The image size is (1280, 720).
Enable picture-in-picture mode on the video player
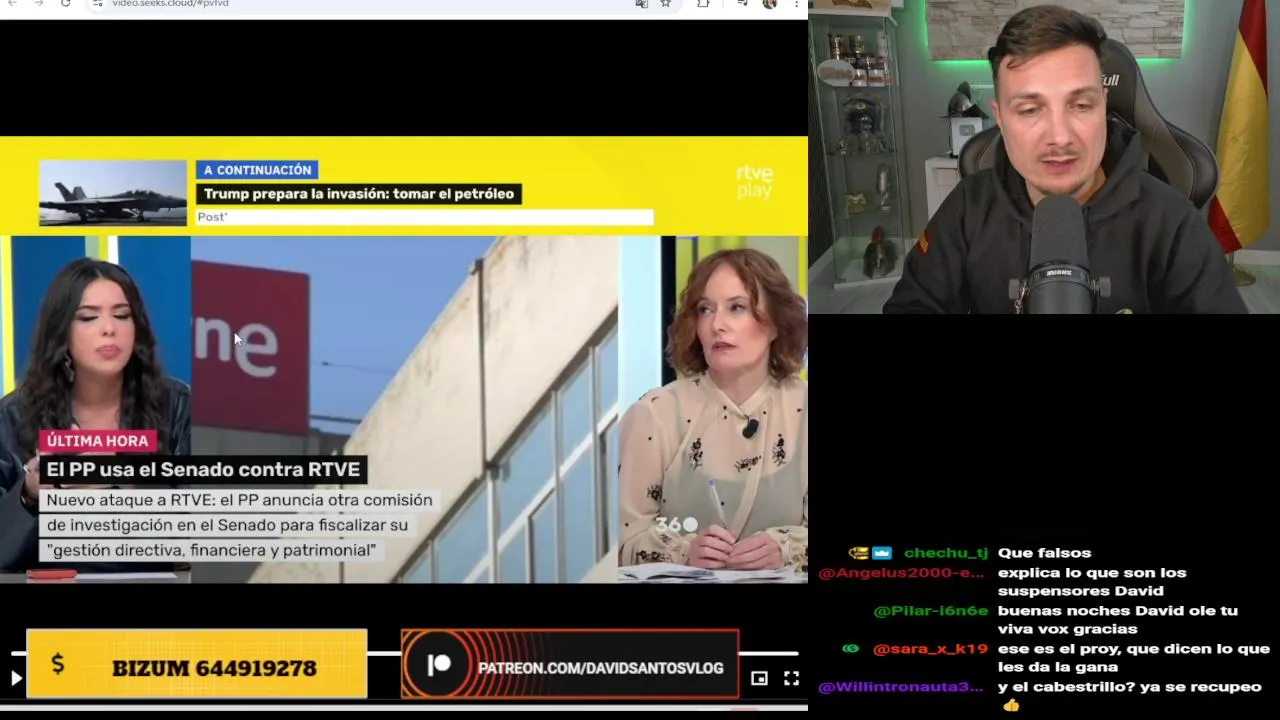759,678
